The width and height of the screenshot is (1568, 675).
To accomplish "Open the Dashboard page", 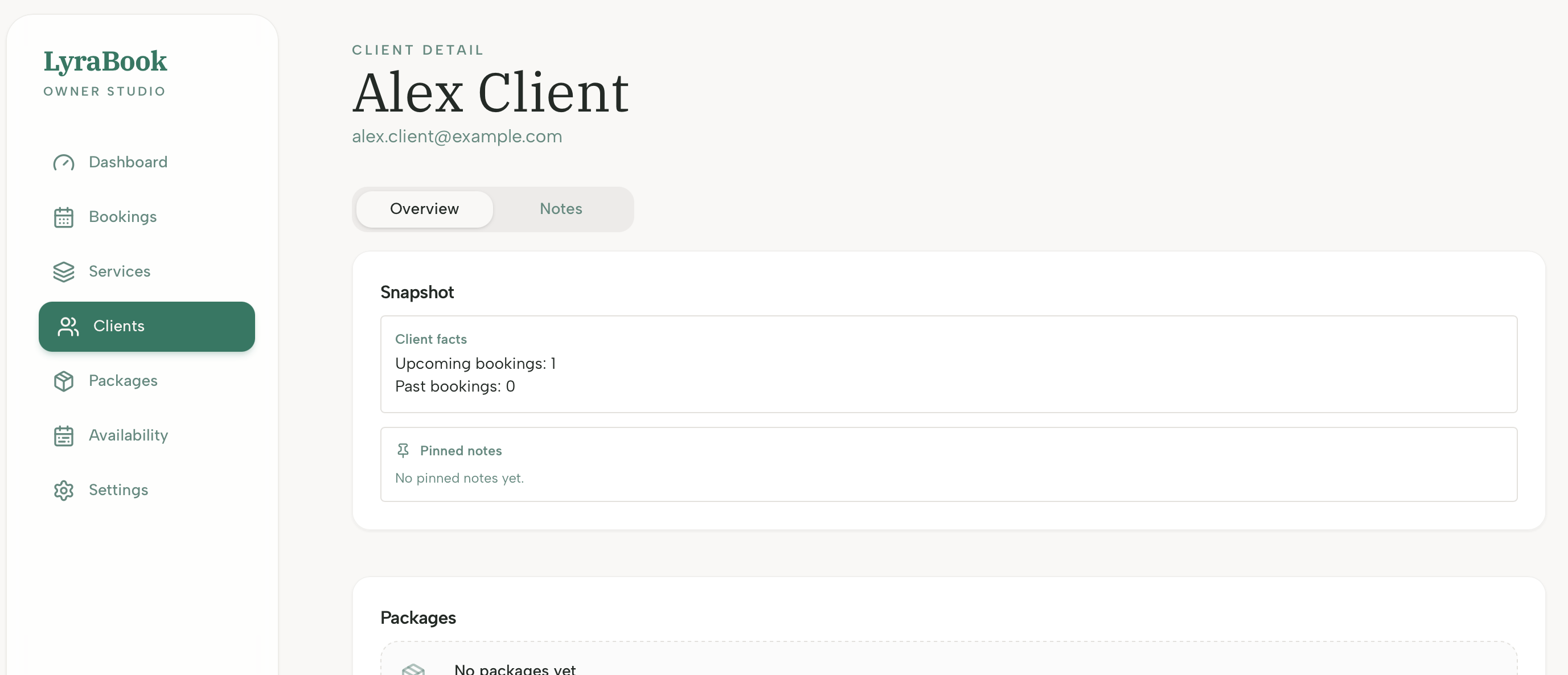I will coord(128,162).
